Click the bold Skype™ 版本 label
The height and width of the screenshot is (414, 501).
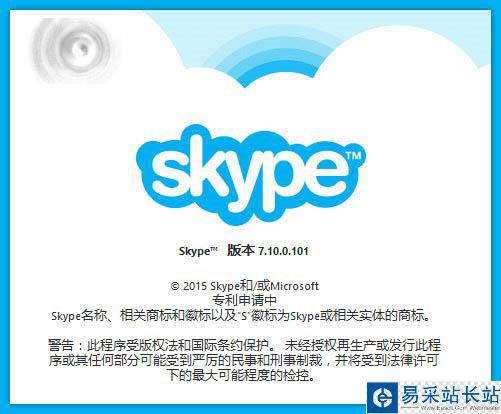pyautogui.click(x=216, y=251)
